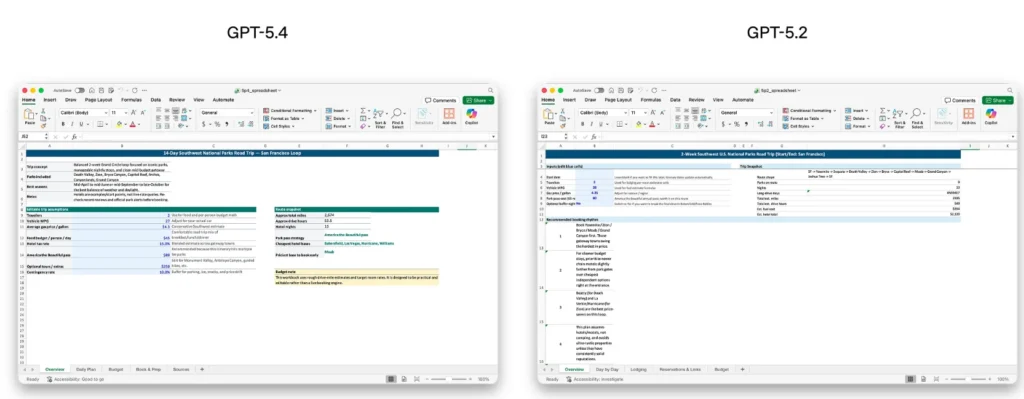Click the Share button in the GPT-5.2 window

999,101
